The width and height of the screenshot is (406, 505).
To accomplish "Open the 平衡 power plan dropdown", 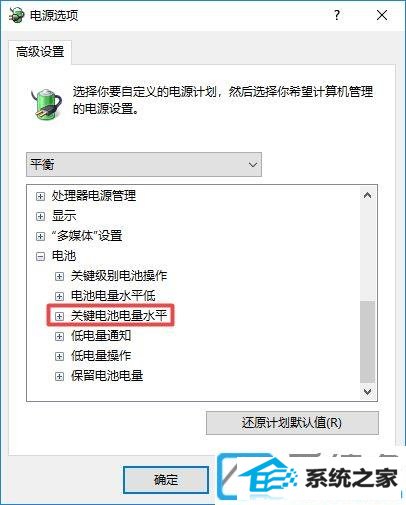I will (x=144, y=165).
